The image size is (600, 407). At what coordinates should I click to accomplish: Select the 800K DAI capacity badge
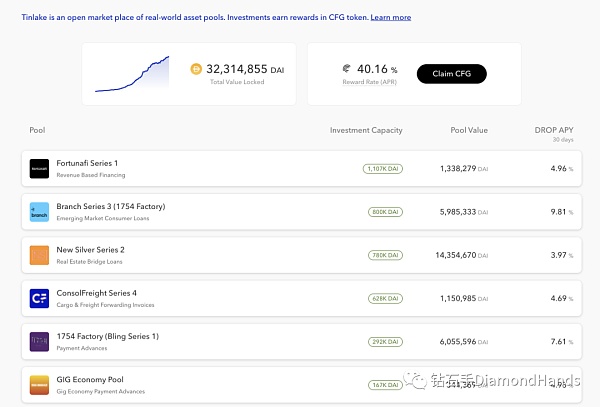tap(384, 212)
